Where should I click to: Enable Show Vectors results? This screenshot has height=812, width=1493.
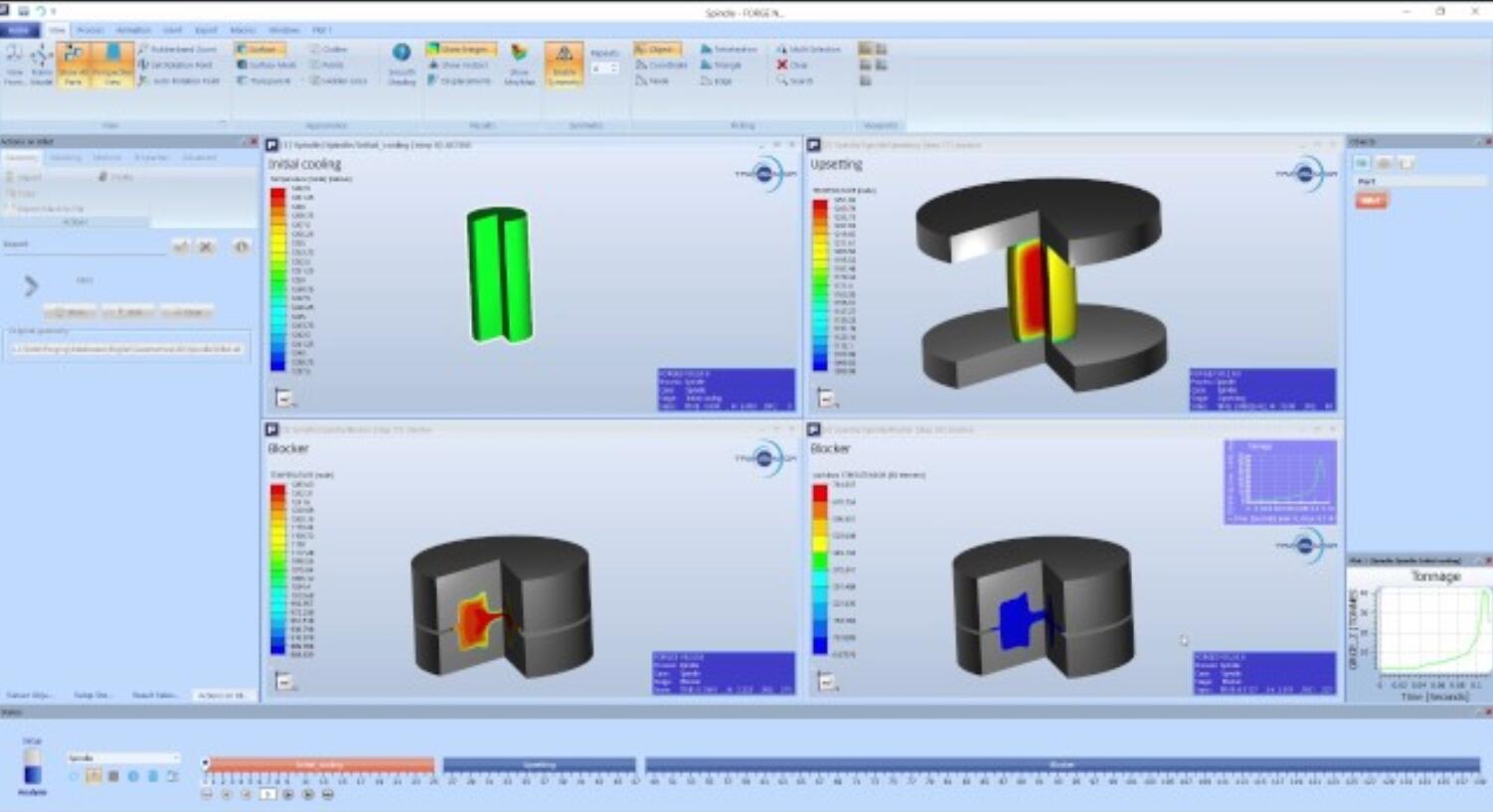click(x=458, y=65)
